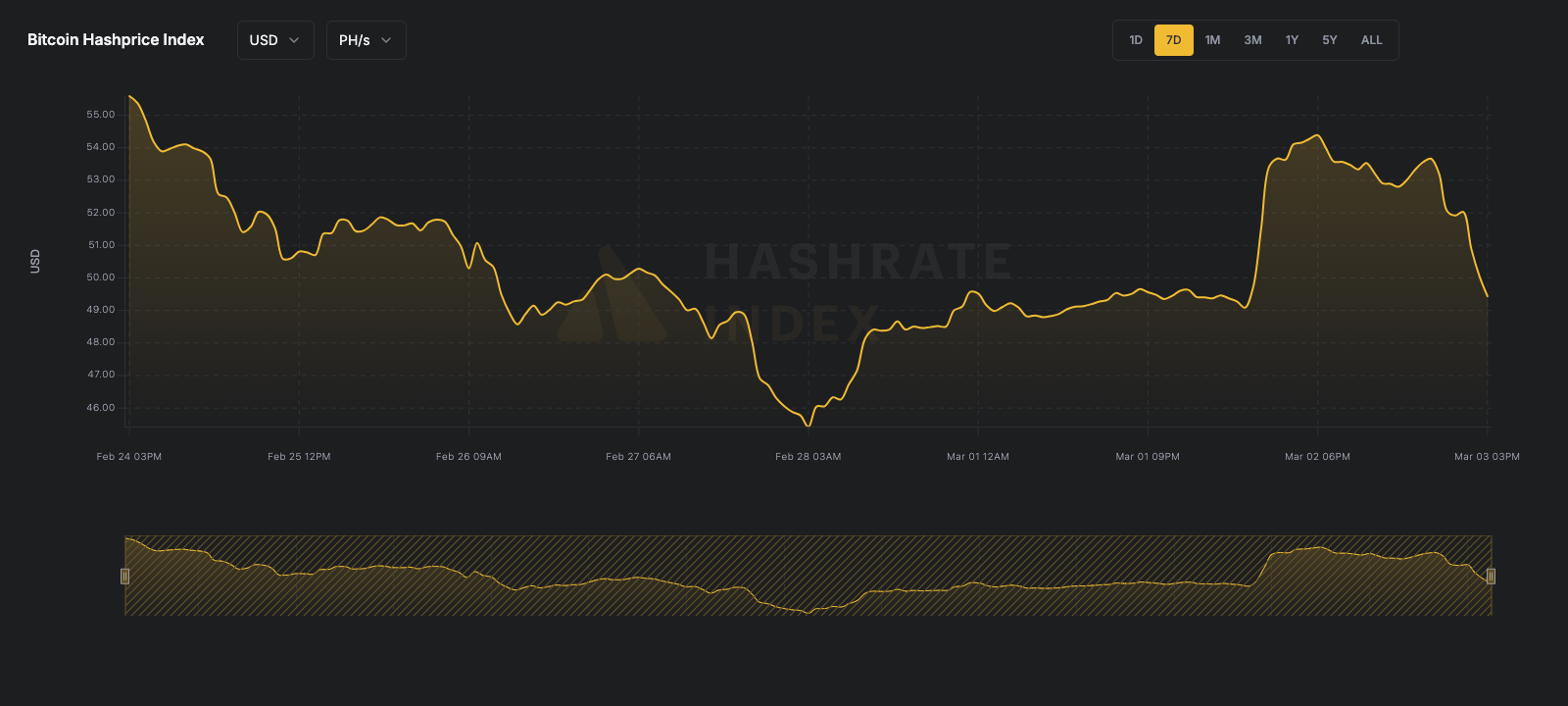Click the Mar 03 03PM axis label

click(x=1487, y=457)
